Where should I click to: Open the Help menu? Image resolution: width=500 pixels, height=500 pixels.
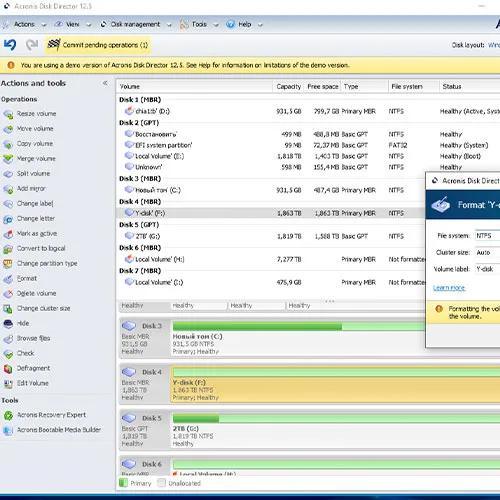[245, 24]
